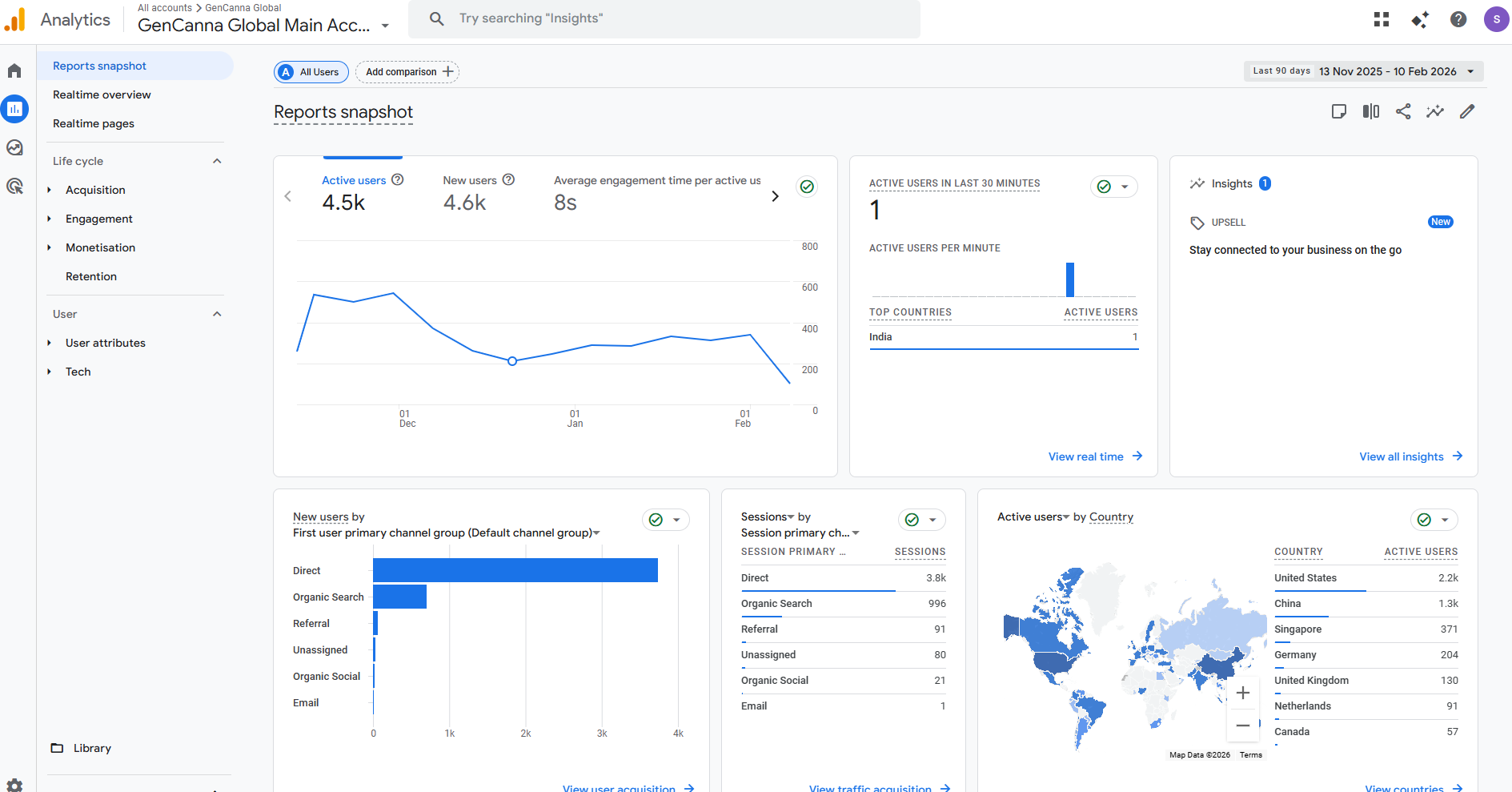Open the Google apps grid icon

1382,19
